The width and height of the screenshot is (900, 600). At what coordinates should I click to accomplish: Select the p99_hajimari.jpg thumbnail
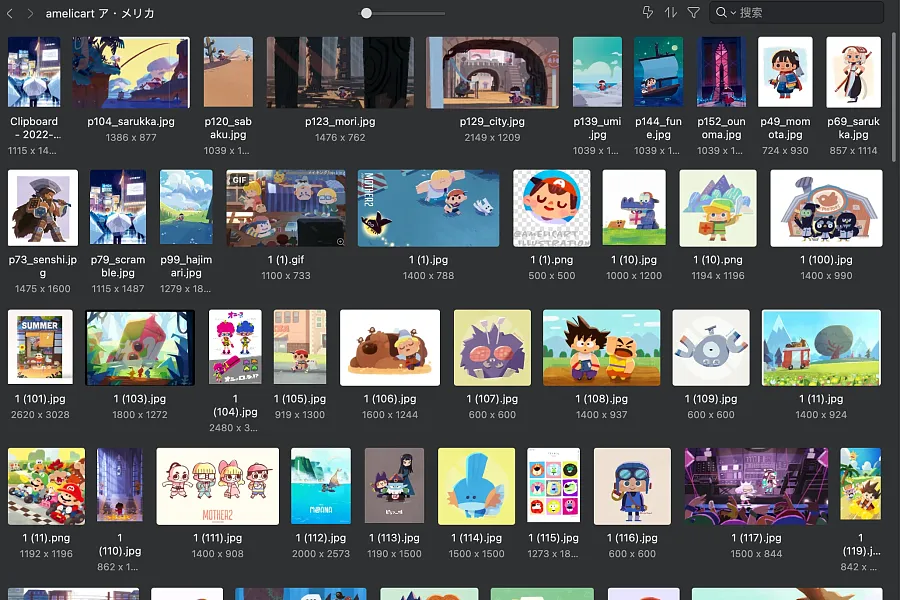[186, 208]
